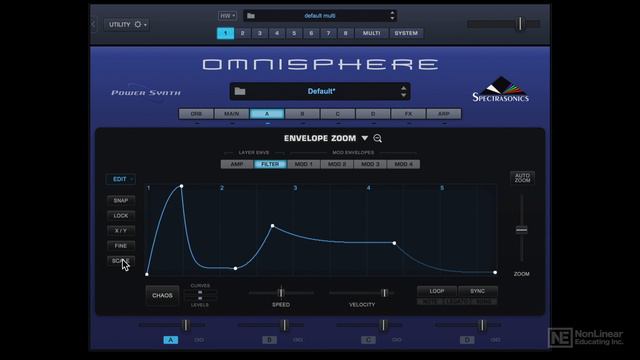Click the master volume slider at top right
Screen dimensions: 640x360
pyautogui.click(x=504, y=24)
